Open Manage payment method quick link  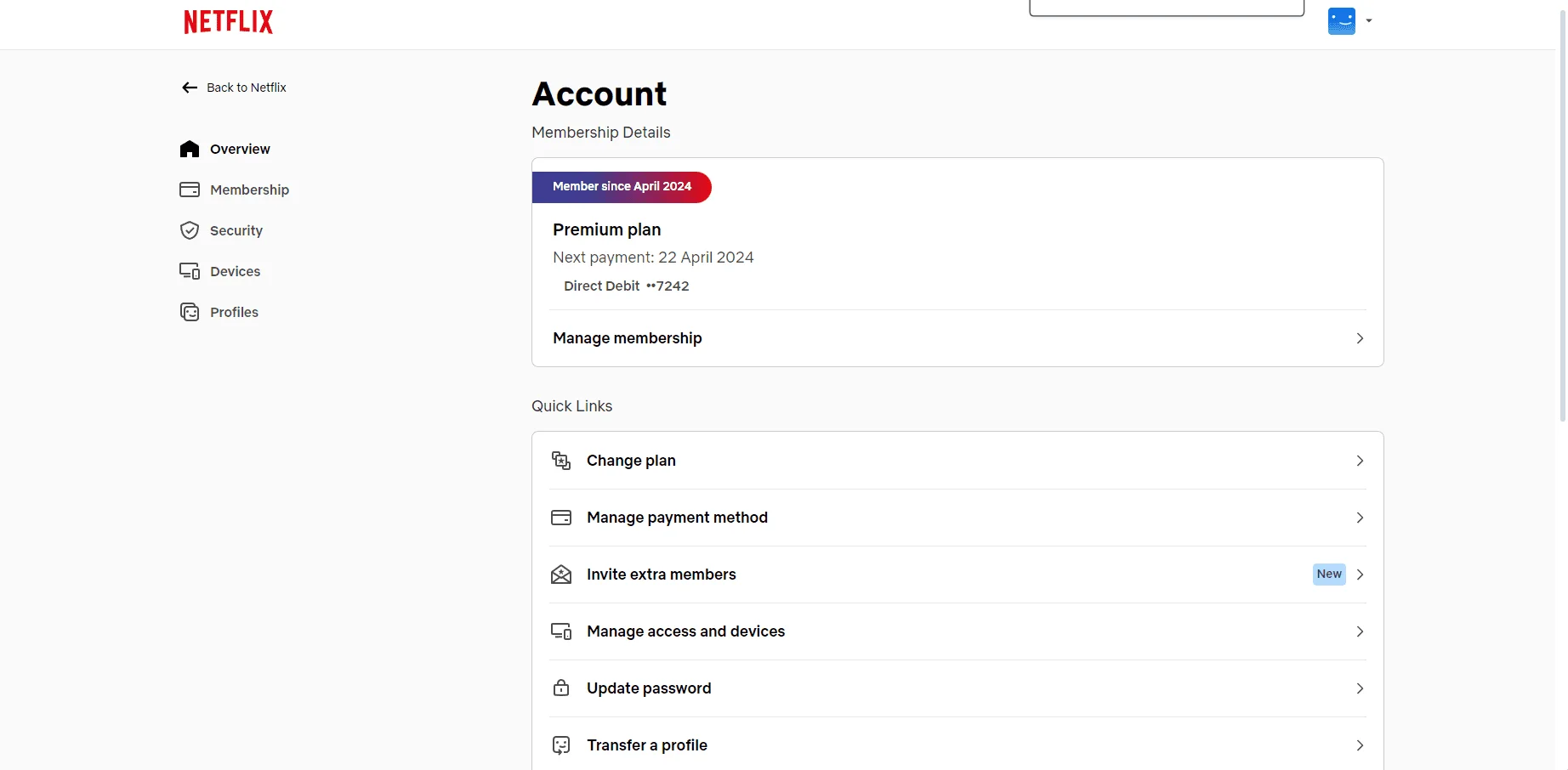coord(957,518)
